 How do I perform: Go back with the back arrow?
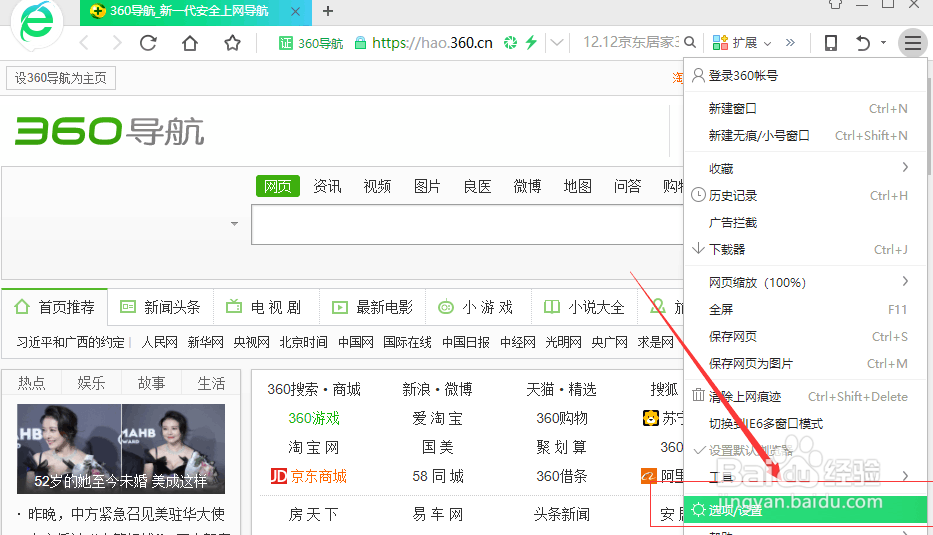pos(84,43)
